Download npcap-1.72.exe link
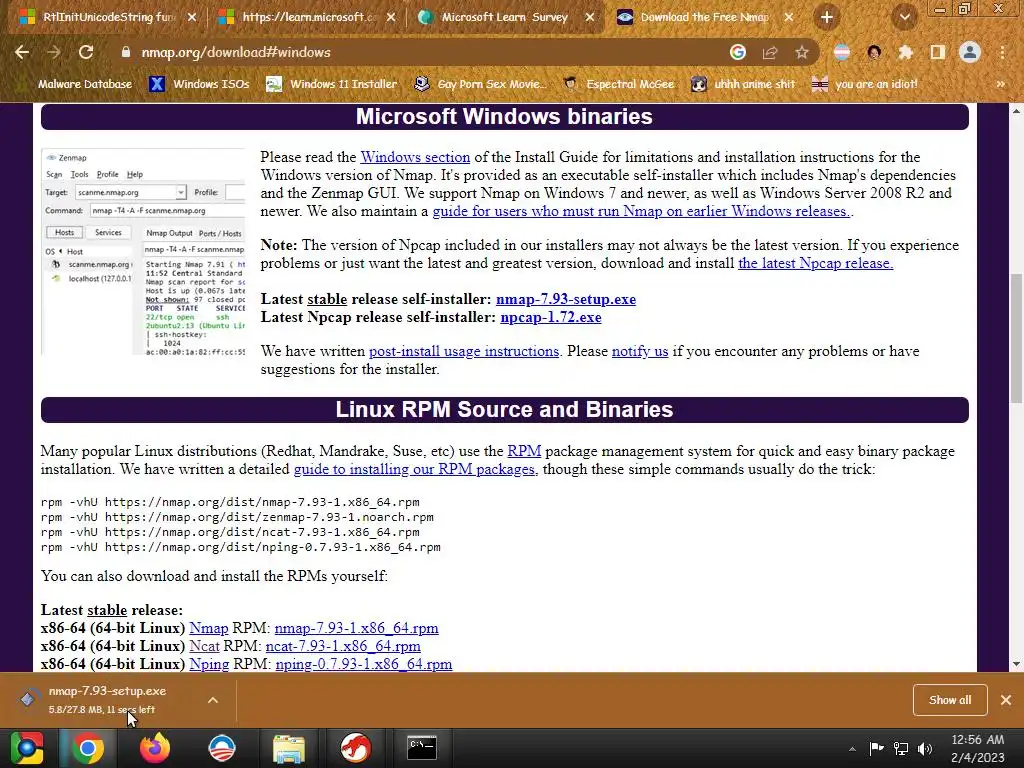The width and height of the screenshot is (1024, 768). click(x=551, y=317)
